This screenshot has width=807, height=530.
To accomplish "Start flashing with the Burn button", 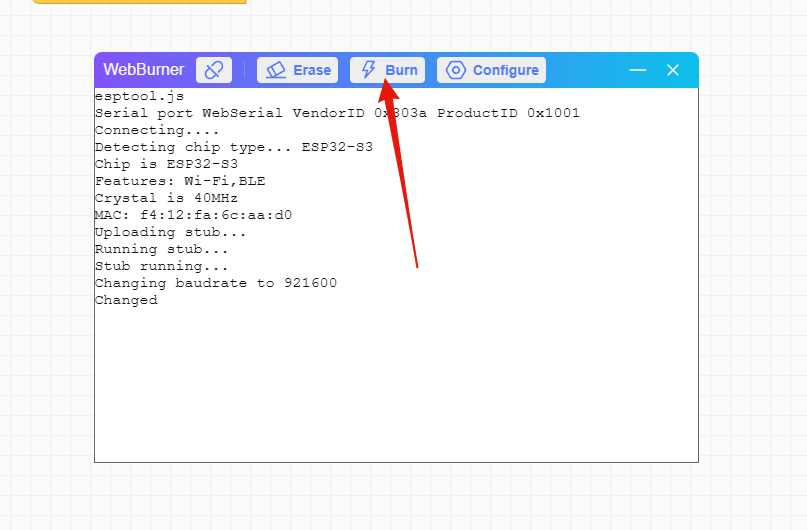I will [388, 70].
